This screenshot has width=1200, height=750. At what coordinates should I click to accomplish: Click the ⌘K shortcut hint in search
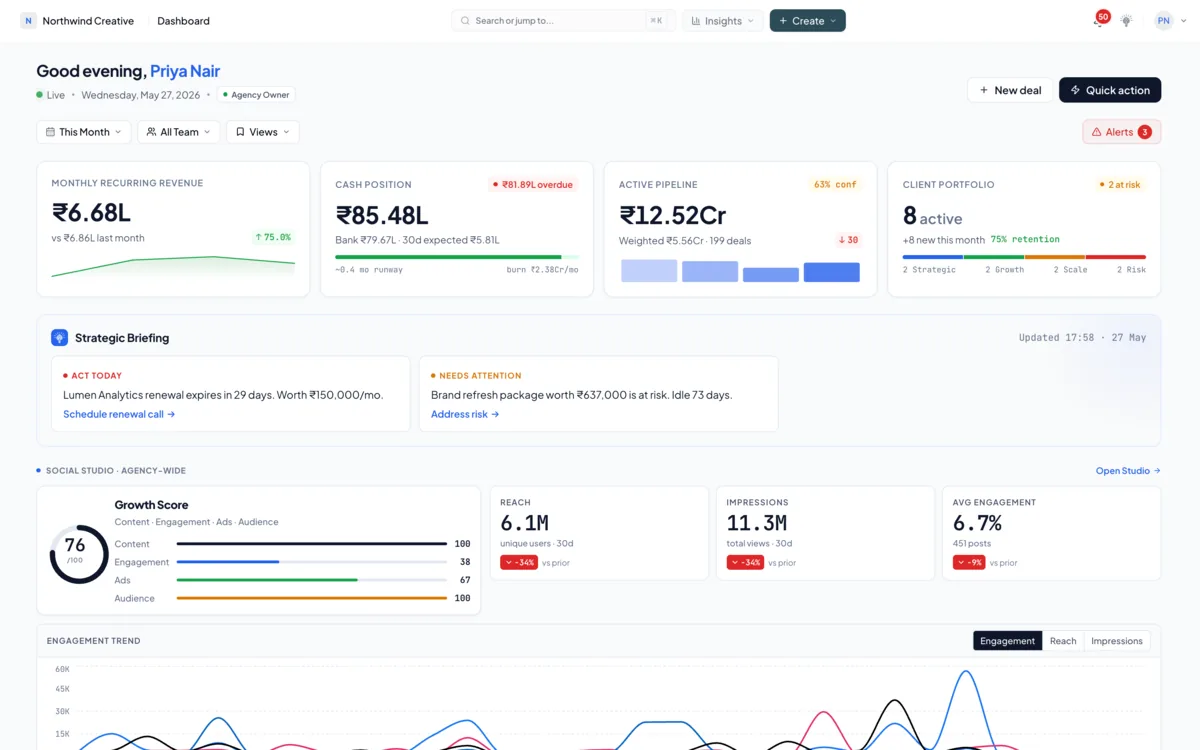click(656, 21)
